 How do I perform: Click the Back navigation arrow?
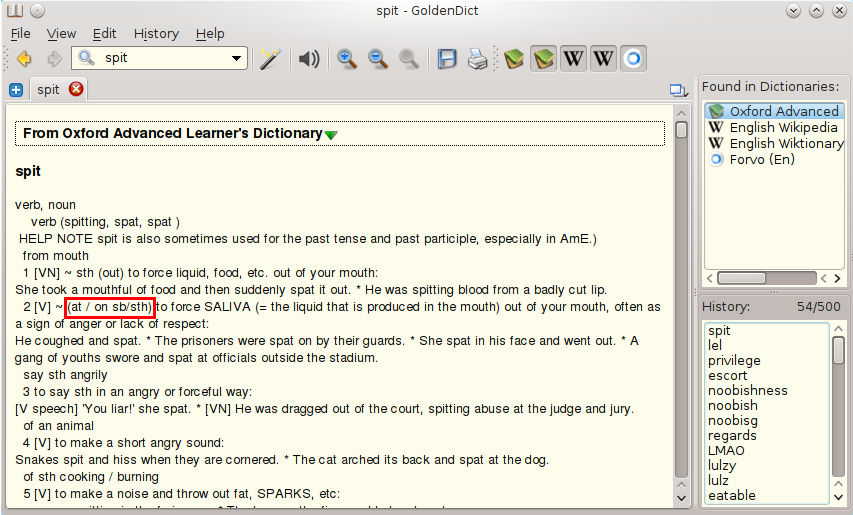click(x=23, y=59)
